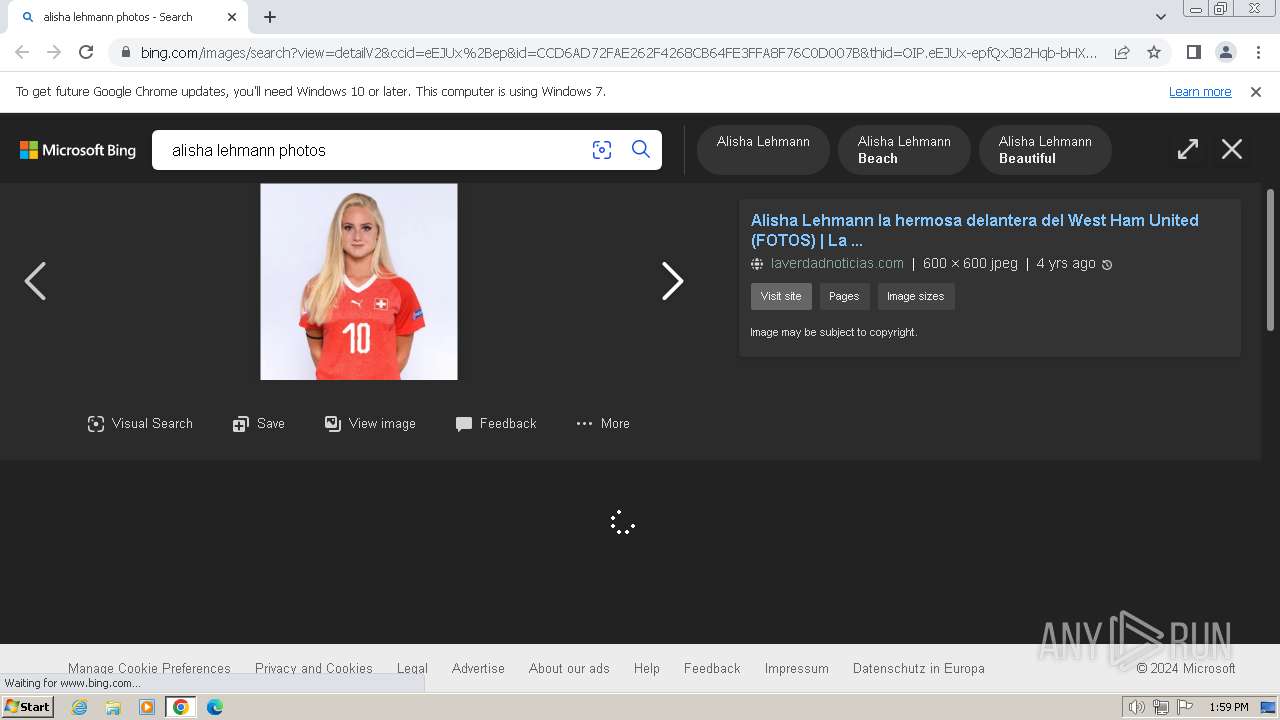Open Microsoft Edge from taskbar

[215, 707]
